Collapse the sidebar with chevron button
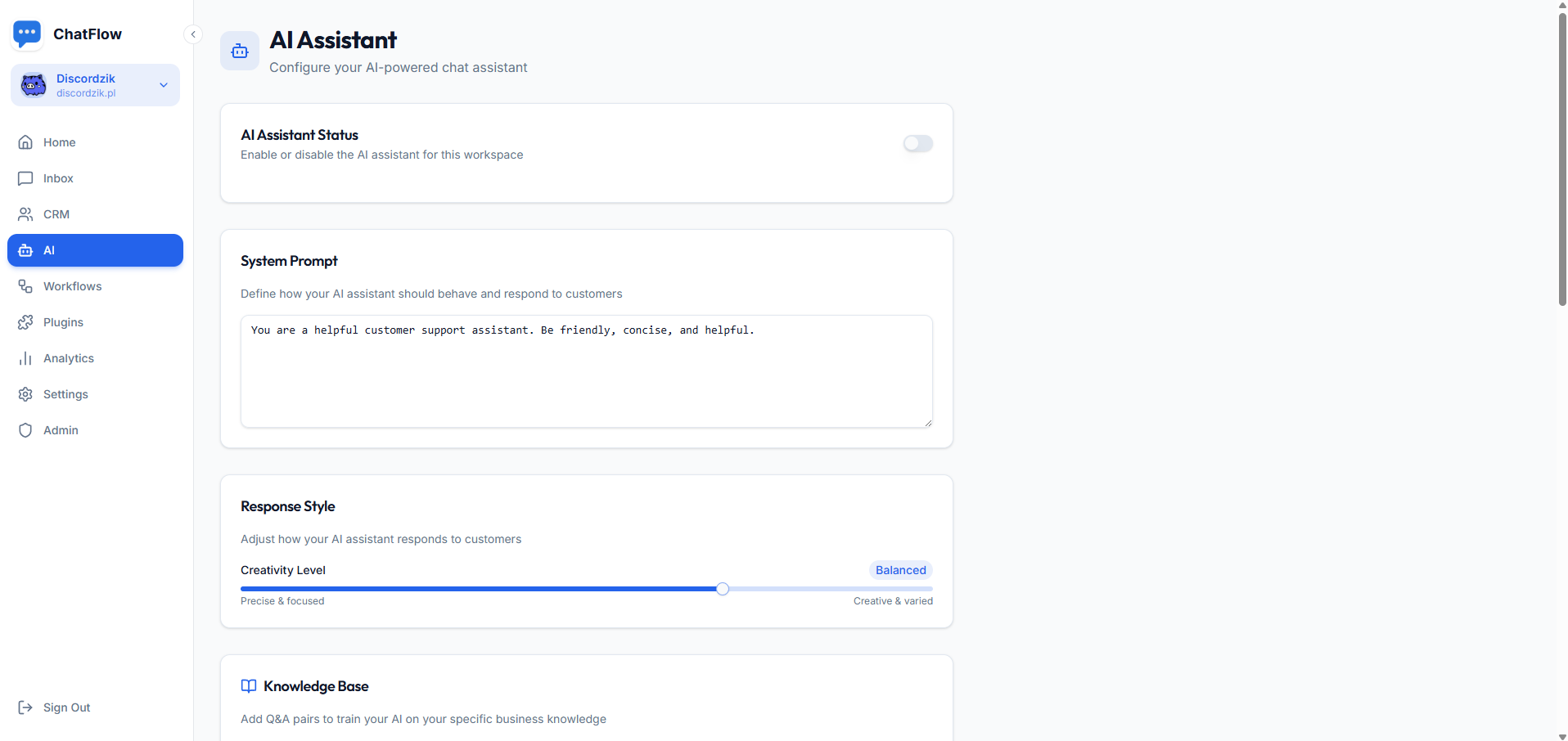The width and height of the screenshot is (1568, 741). pyautogui.click(x=193, y=34)
